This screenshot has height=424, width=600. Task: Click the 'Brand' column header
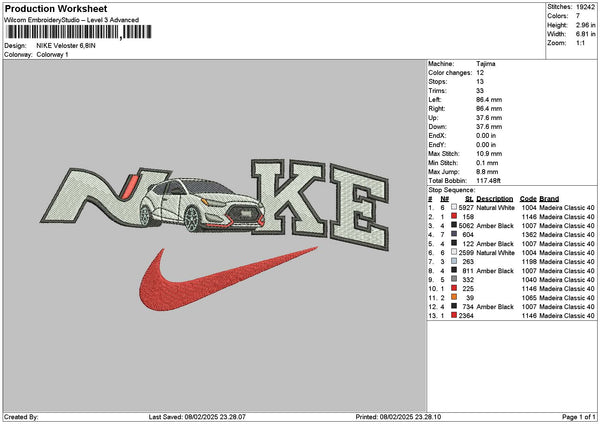549,199
